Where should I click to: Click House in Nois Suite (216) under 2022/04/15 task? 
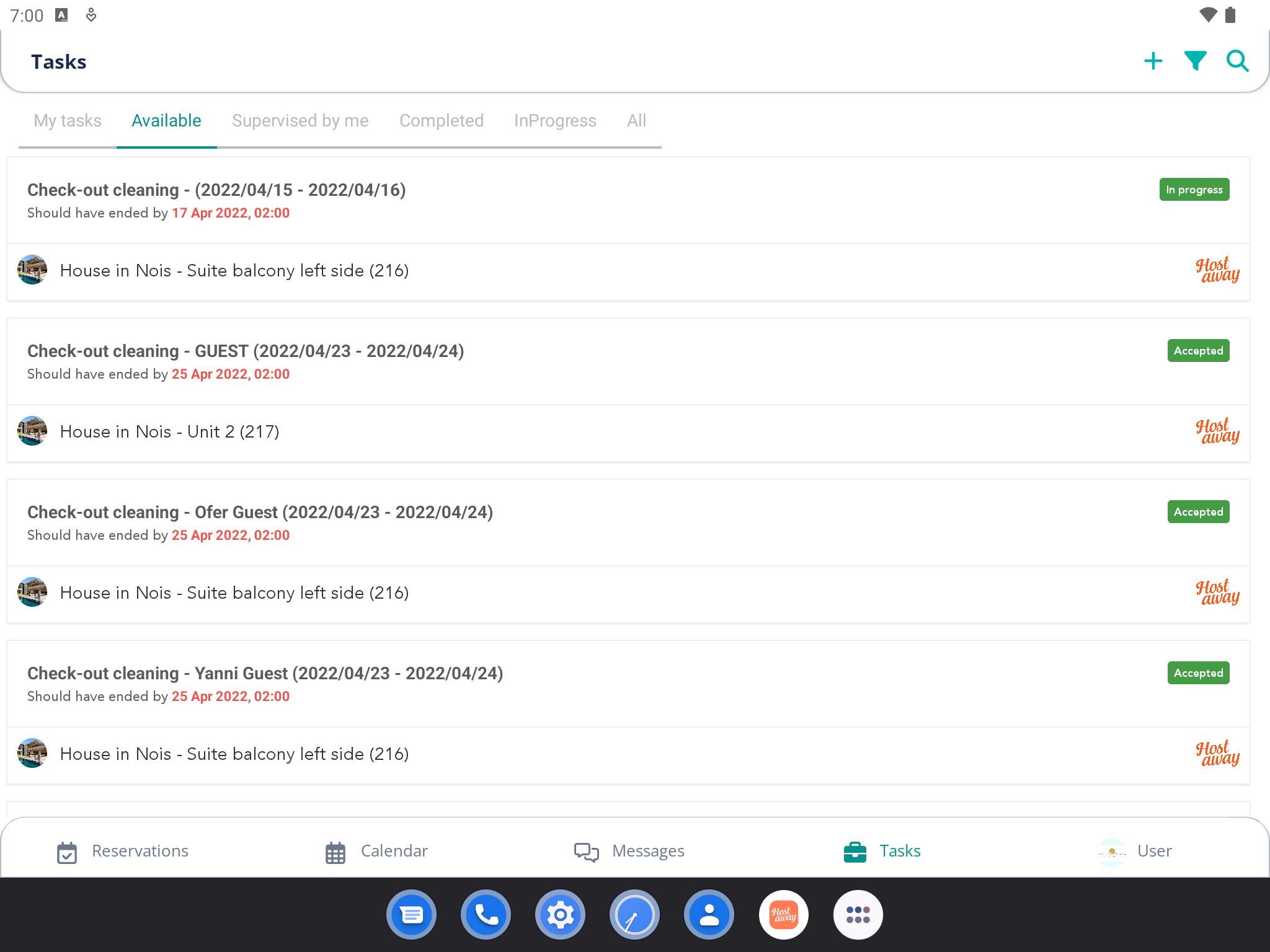pyautogui.click(x=234, y=270)
